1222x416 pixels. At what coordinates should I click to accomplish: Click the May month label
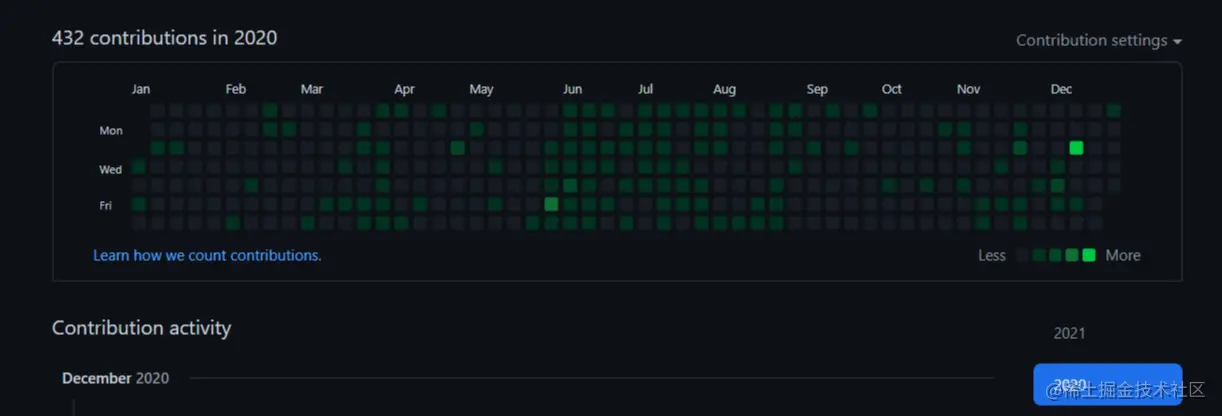coord(481,89)
